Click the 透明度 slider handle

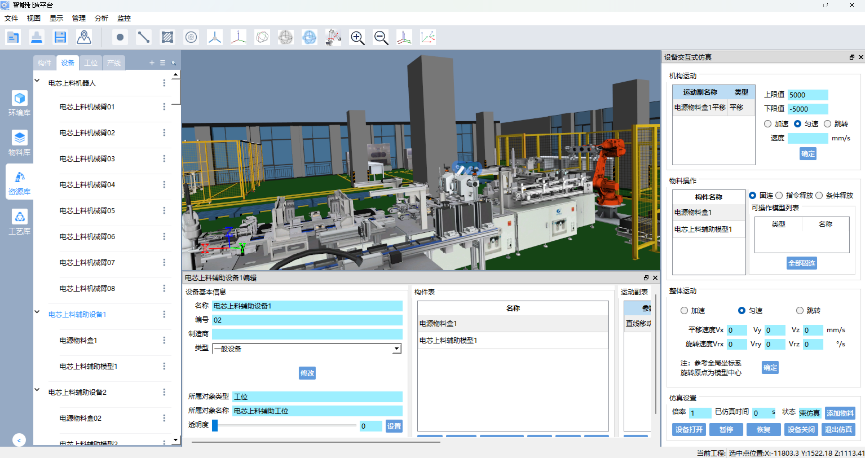click(x=215, y=425)
